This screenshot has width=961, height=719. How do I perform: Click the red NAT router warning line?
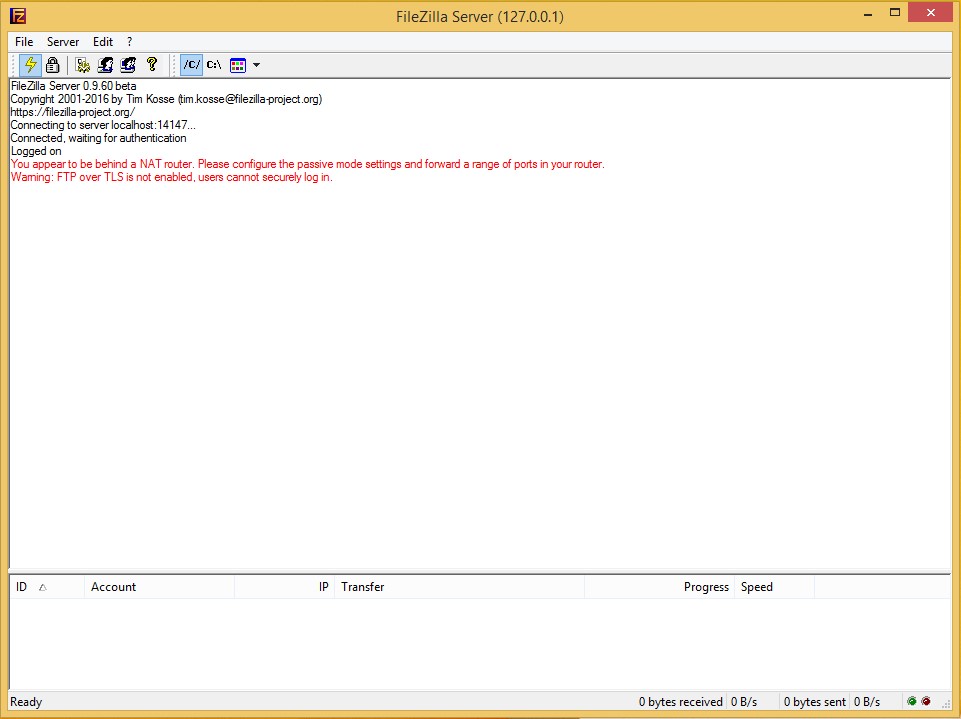pos(308,164)
